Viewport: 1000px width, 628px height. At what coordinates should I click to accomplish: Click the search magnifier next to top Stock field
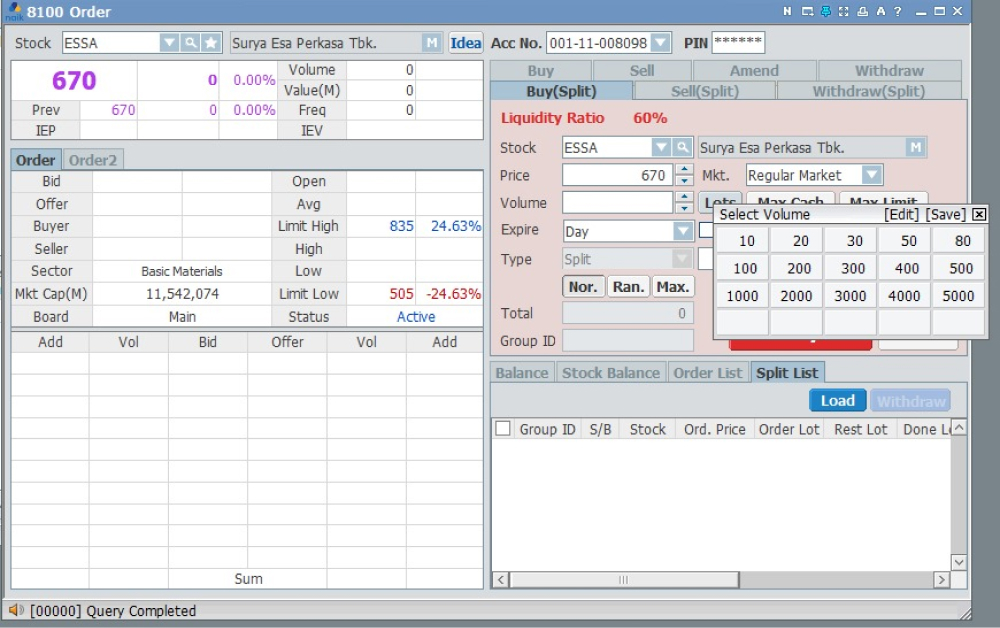point(190,43)
